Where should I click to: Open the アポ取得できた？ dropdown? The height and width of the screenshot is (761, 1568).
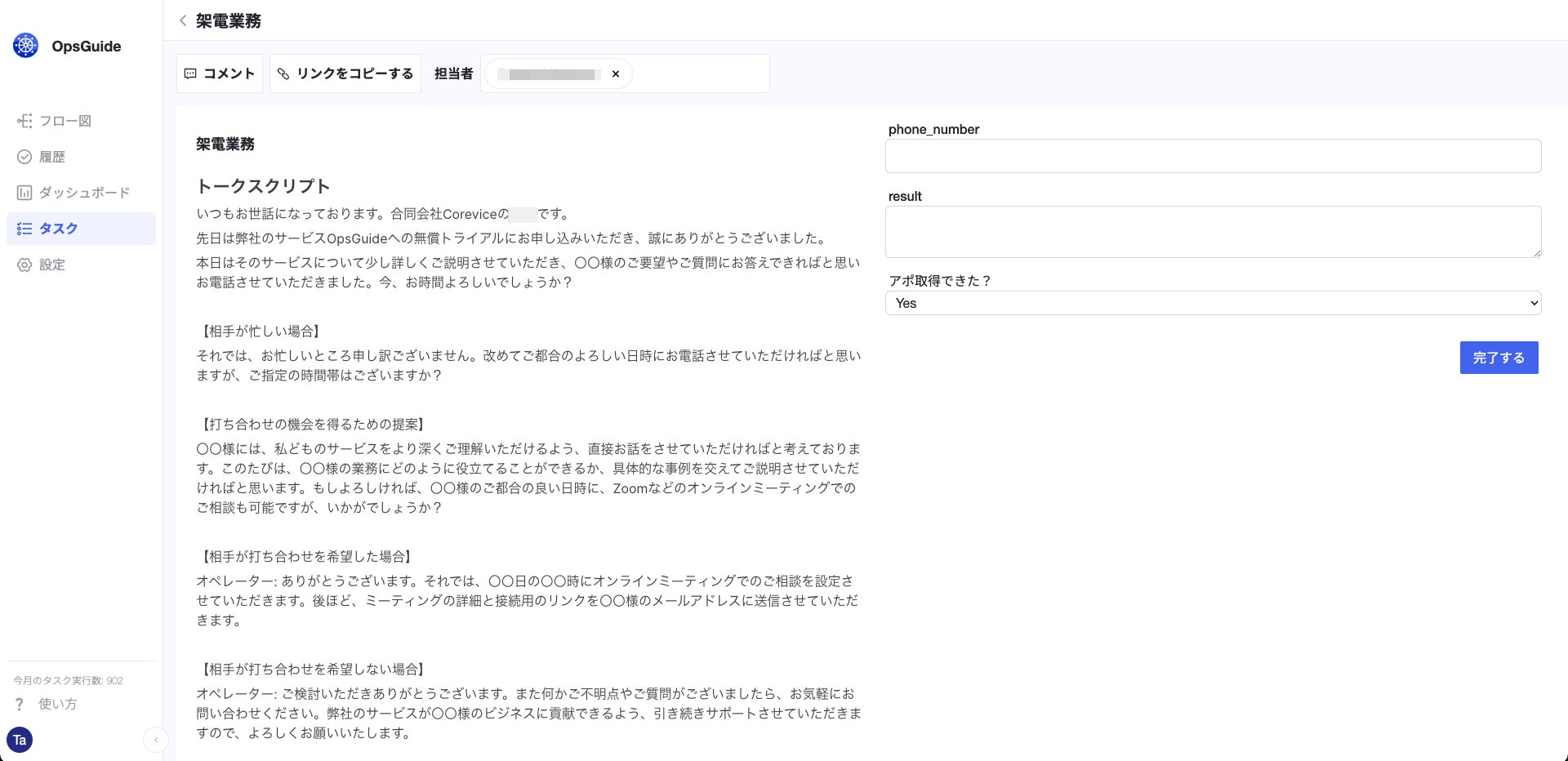click(1214, 303)
